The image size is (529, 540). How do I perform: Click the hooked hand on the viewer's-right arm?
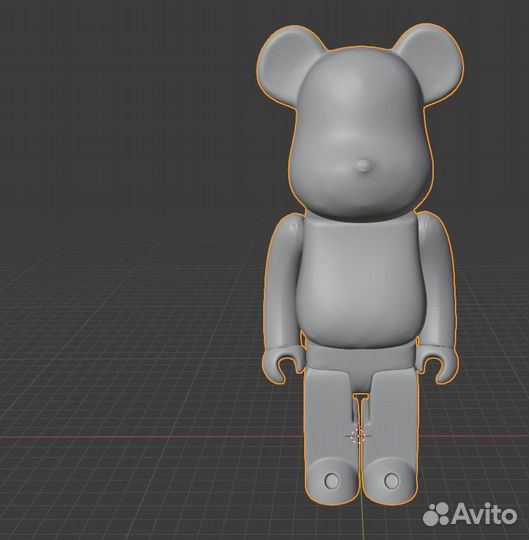[x=437, y=364]
